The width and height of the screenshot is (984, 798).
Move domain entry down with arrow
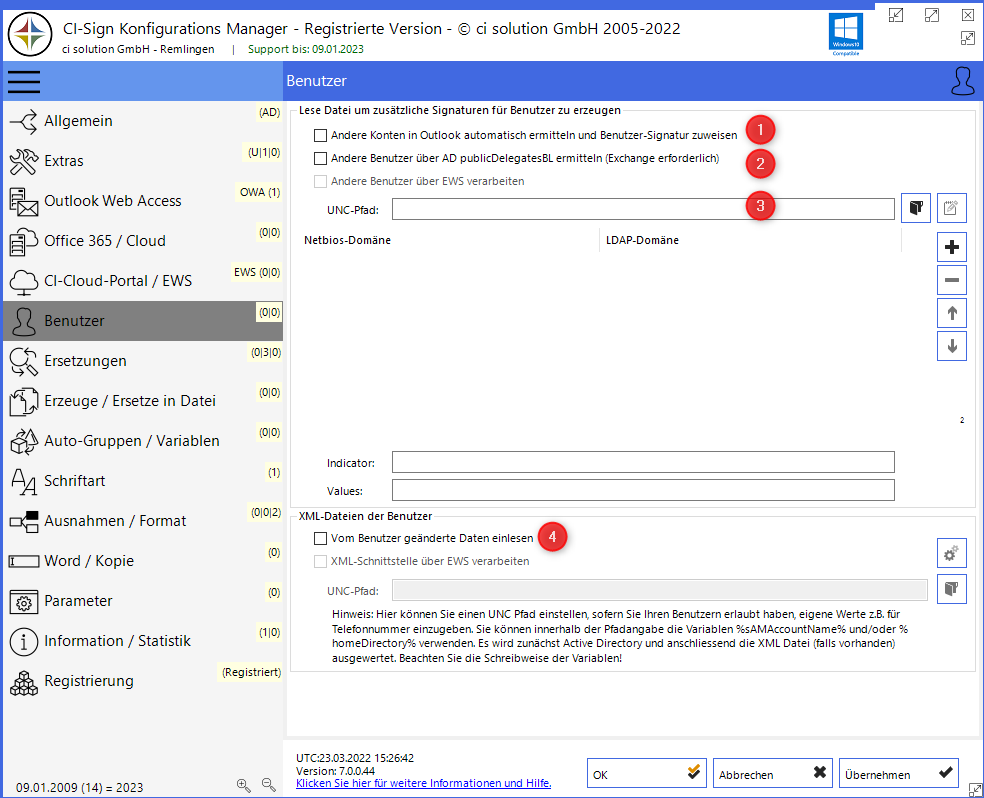(952, 346)
